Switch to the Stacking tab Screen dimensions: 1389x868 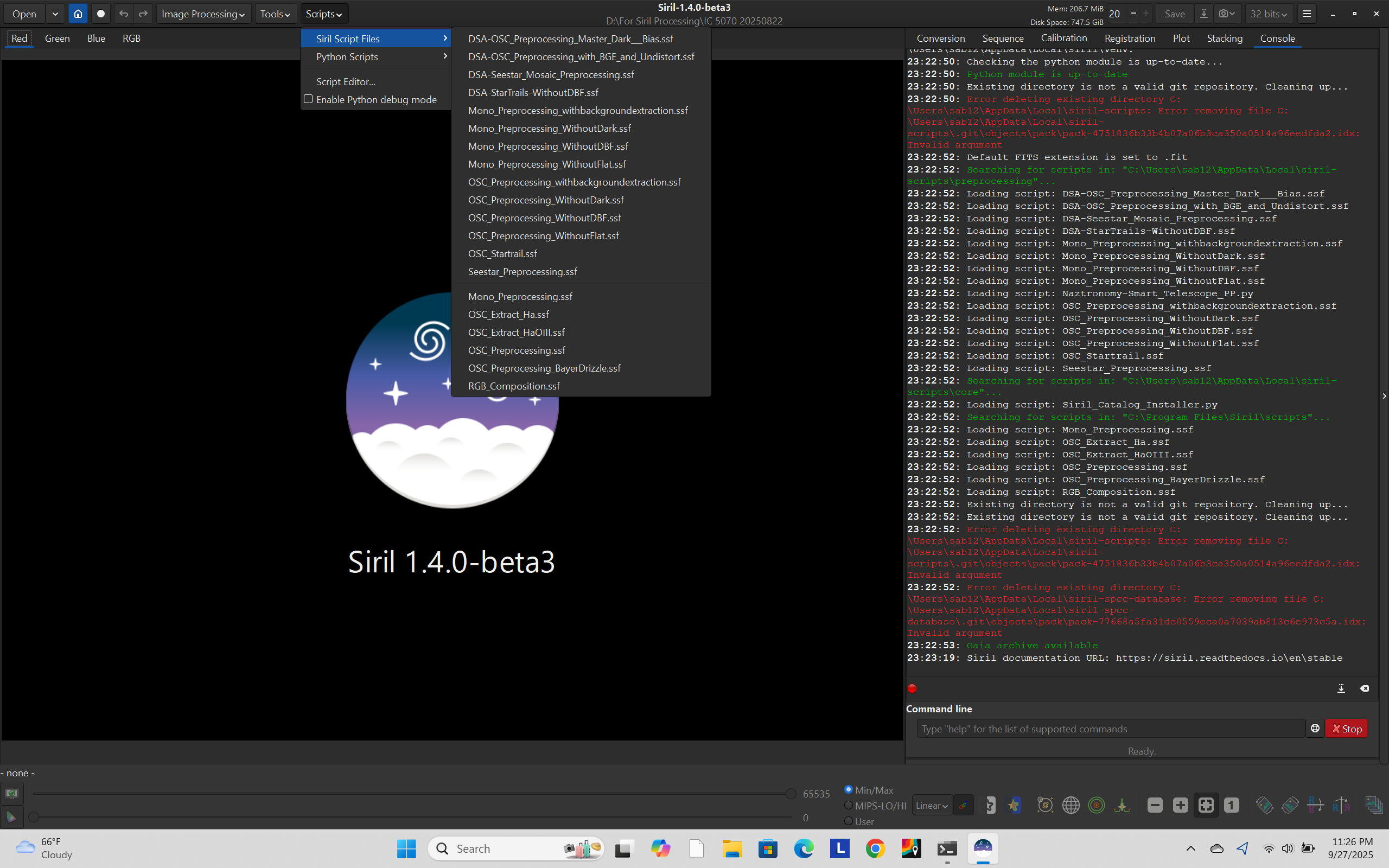pos(1224,39)
